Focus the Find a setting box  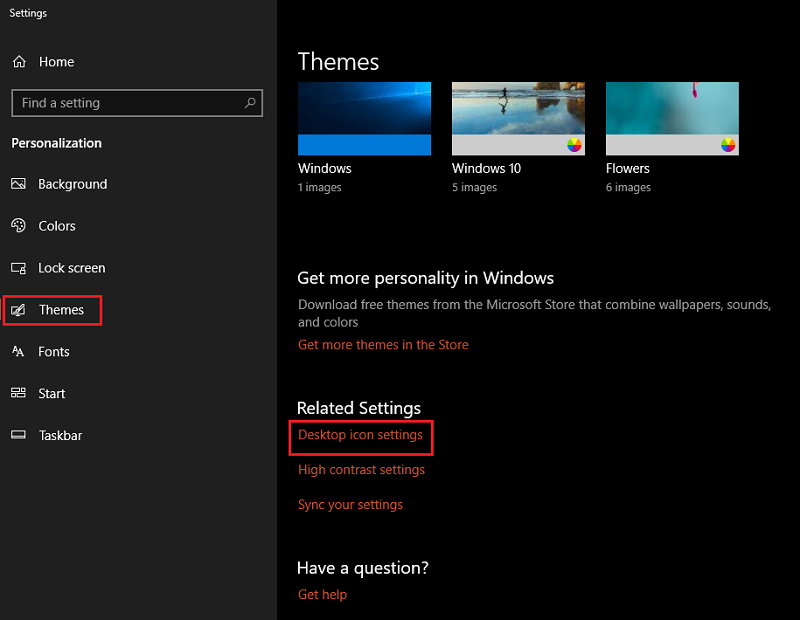click(137, 103)
